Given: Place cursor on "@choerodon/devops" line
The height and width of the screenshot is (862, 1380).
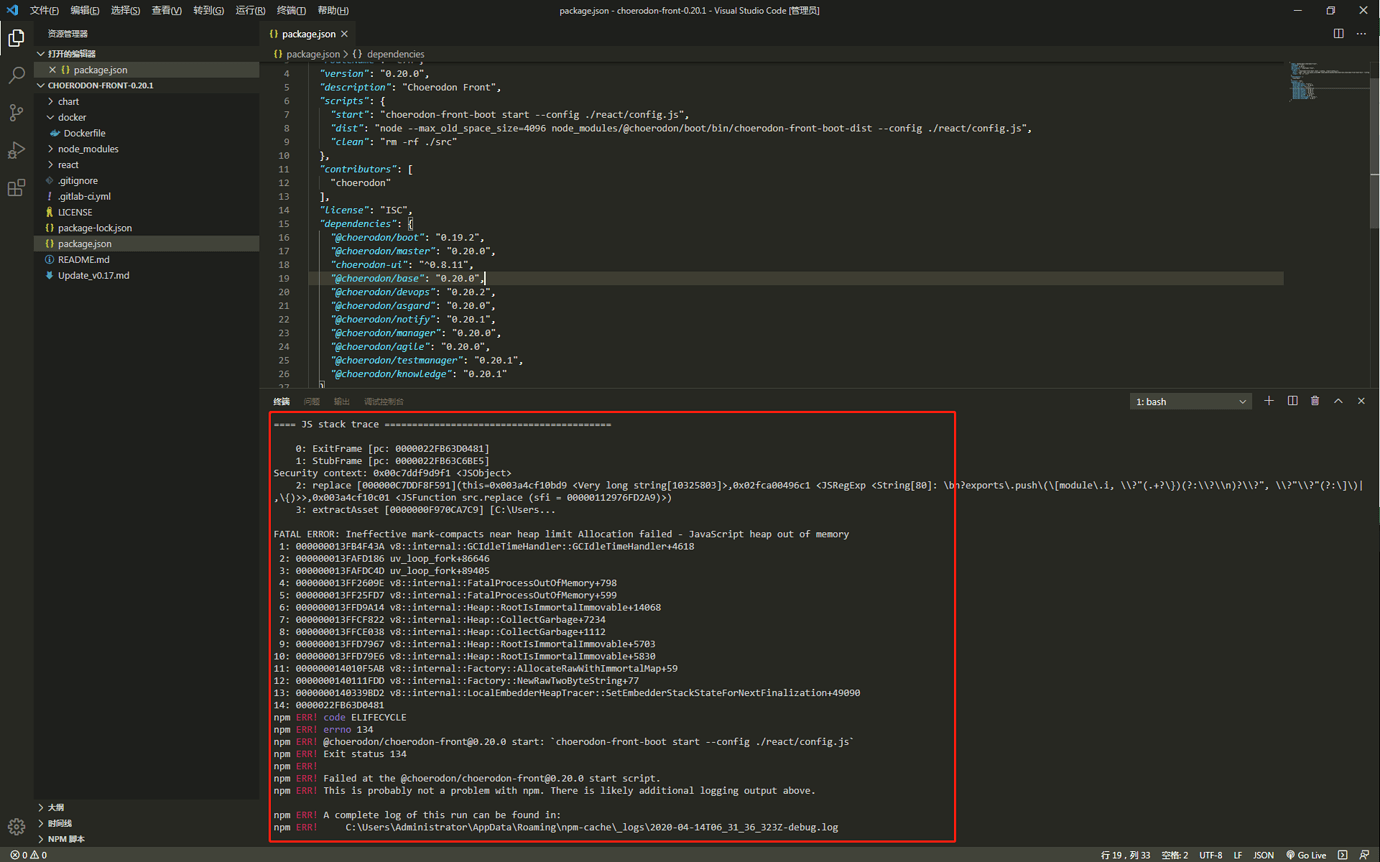Looking at the screenshot, I should (414, 292).
